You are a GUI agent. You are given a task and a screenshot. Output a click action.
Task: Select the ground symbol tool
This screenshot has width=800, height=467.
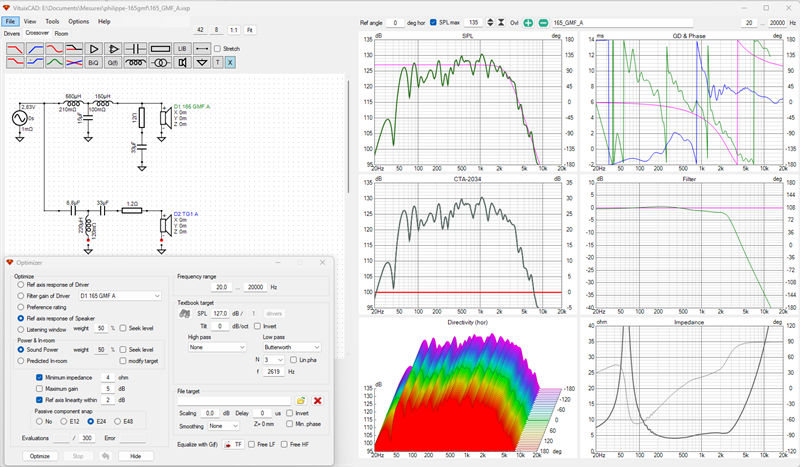click(x=202, y=62)
